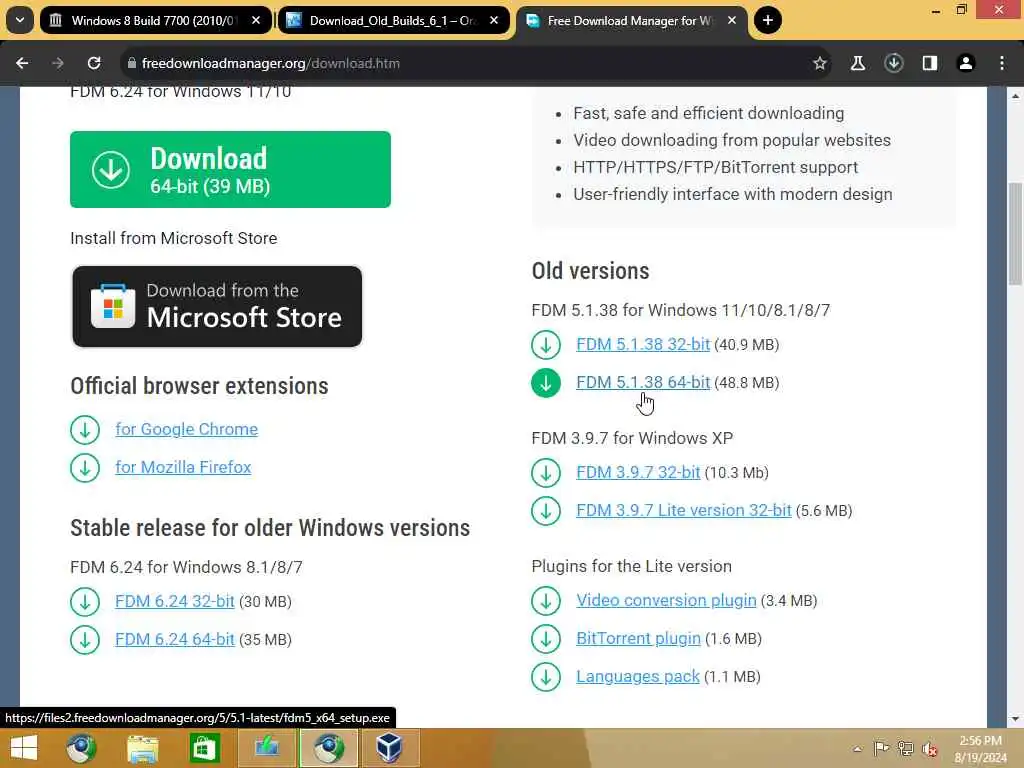Go forward to the next page
Viewport: 1024px width, 768px height.
click(x=58, y=63)
